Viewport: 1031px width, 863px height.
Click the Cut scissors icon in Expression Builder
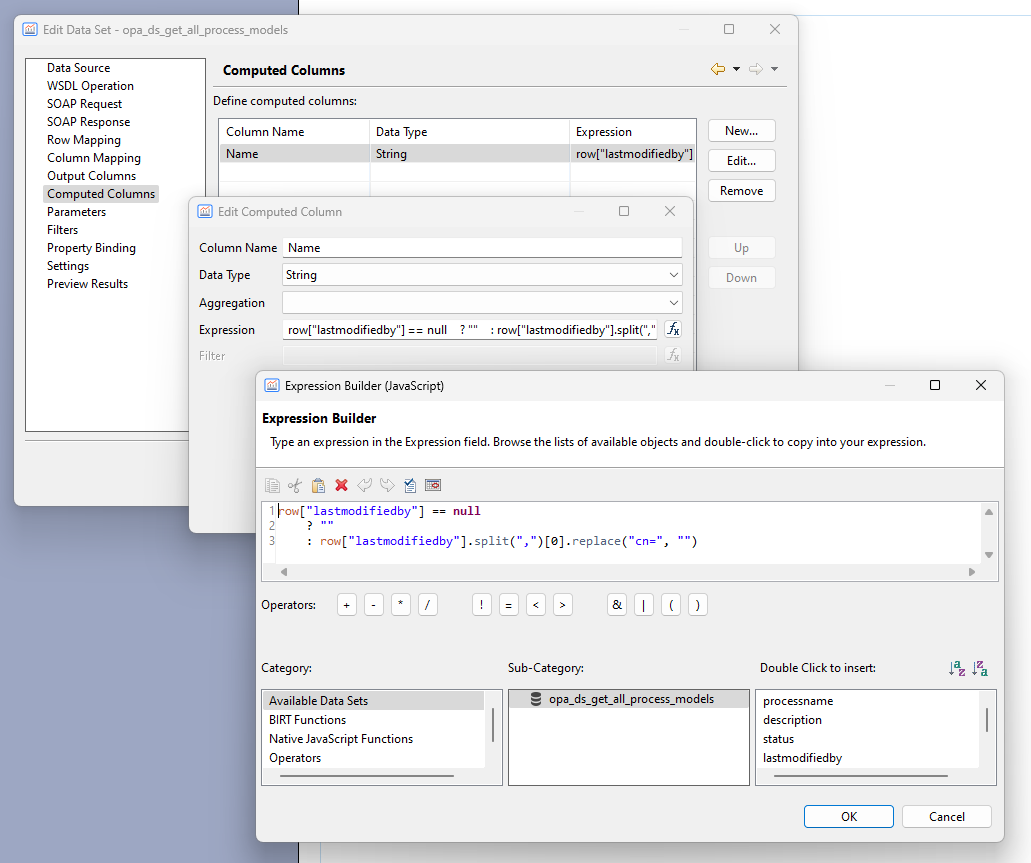pyautogui.click(x=295, y=485)
